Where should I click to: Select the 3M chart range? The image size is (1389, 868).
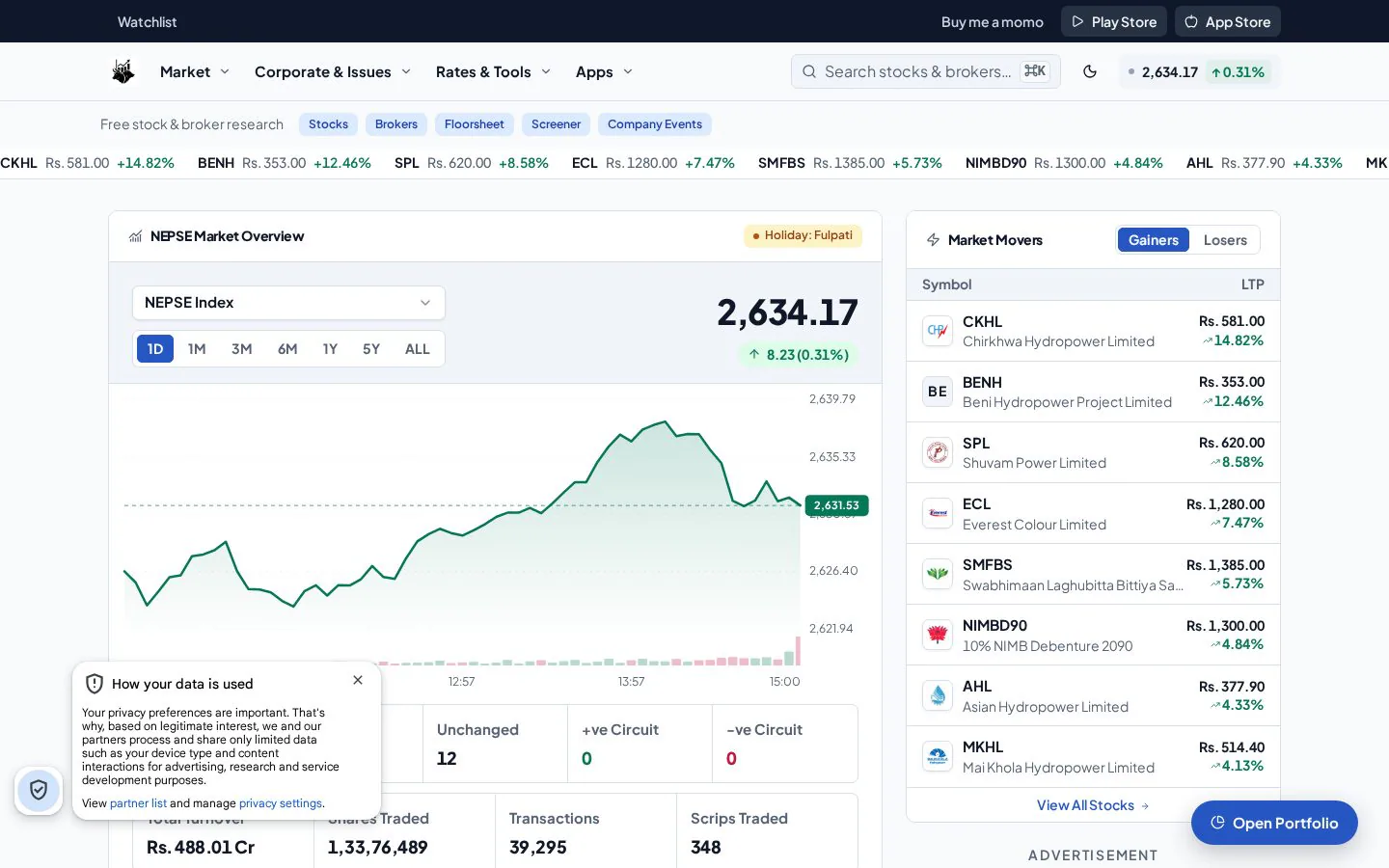(x=241, y=349)
